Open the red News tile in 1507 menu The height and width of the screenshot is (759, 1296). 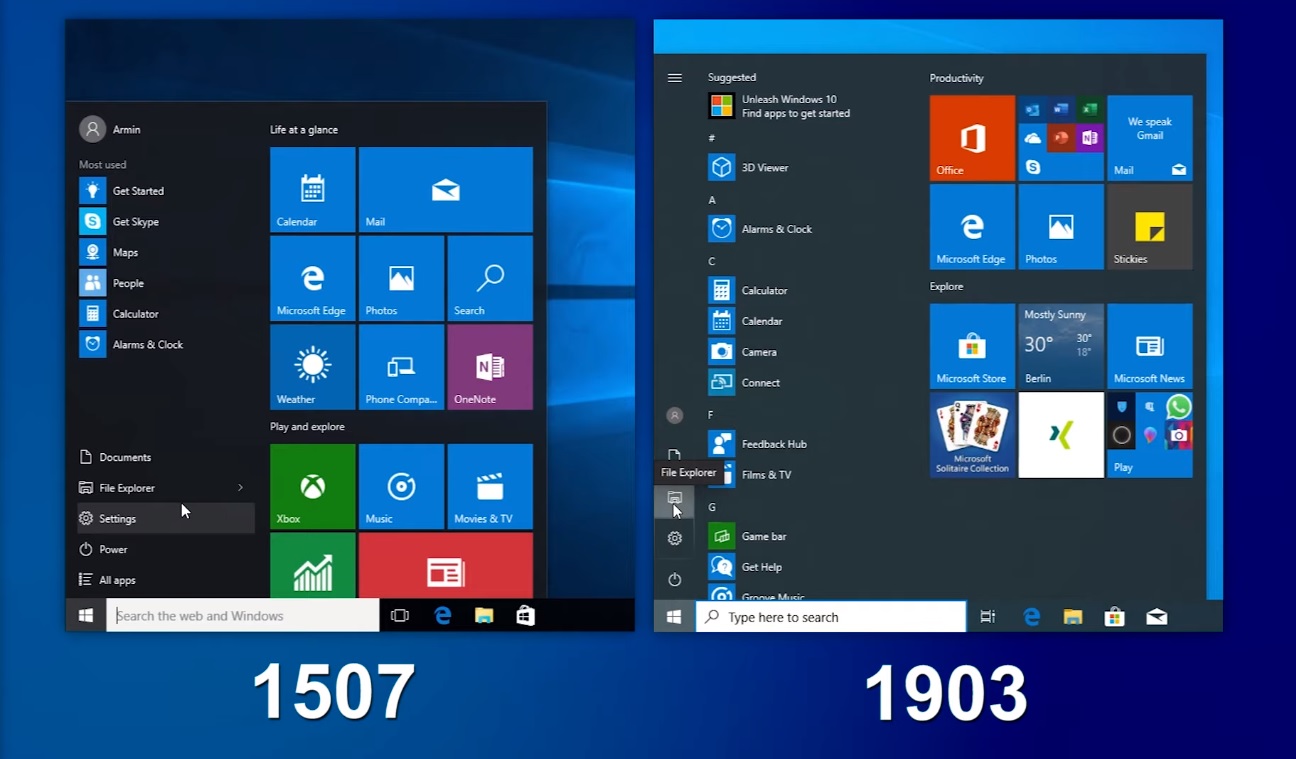coord(446,565)
